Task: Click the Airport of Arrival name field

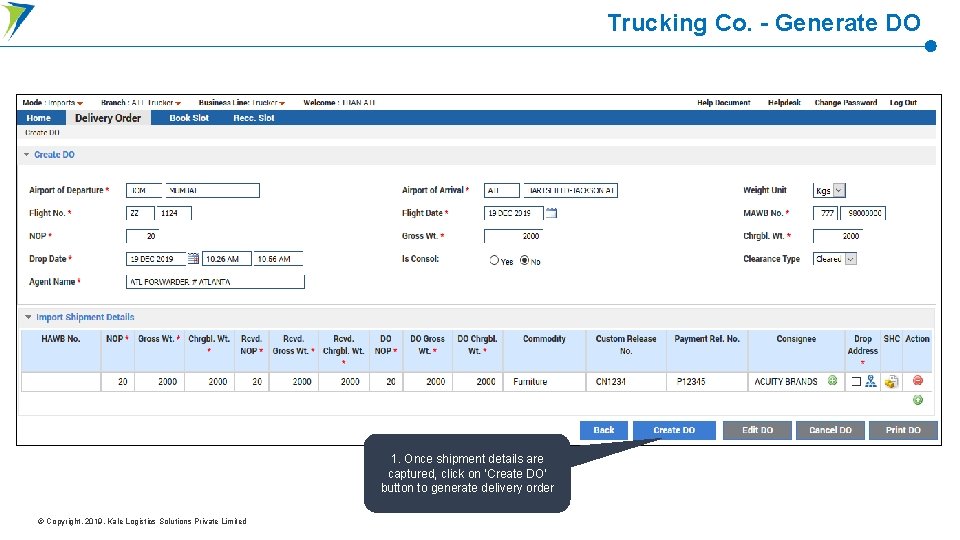Action: (570, 190)
